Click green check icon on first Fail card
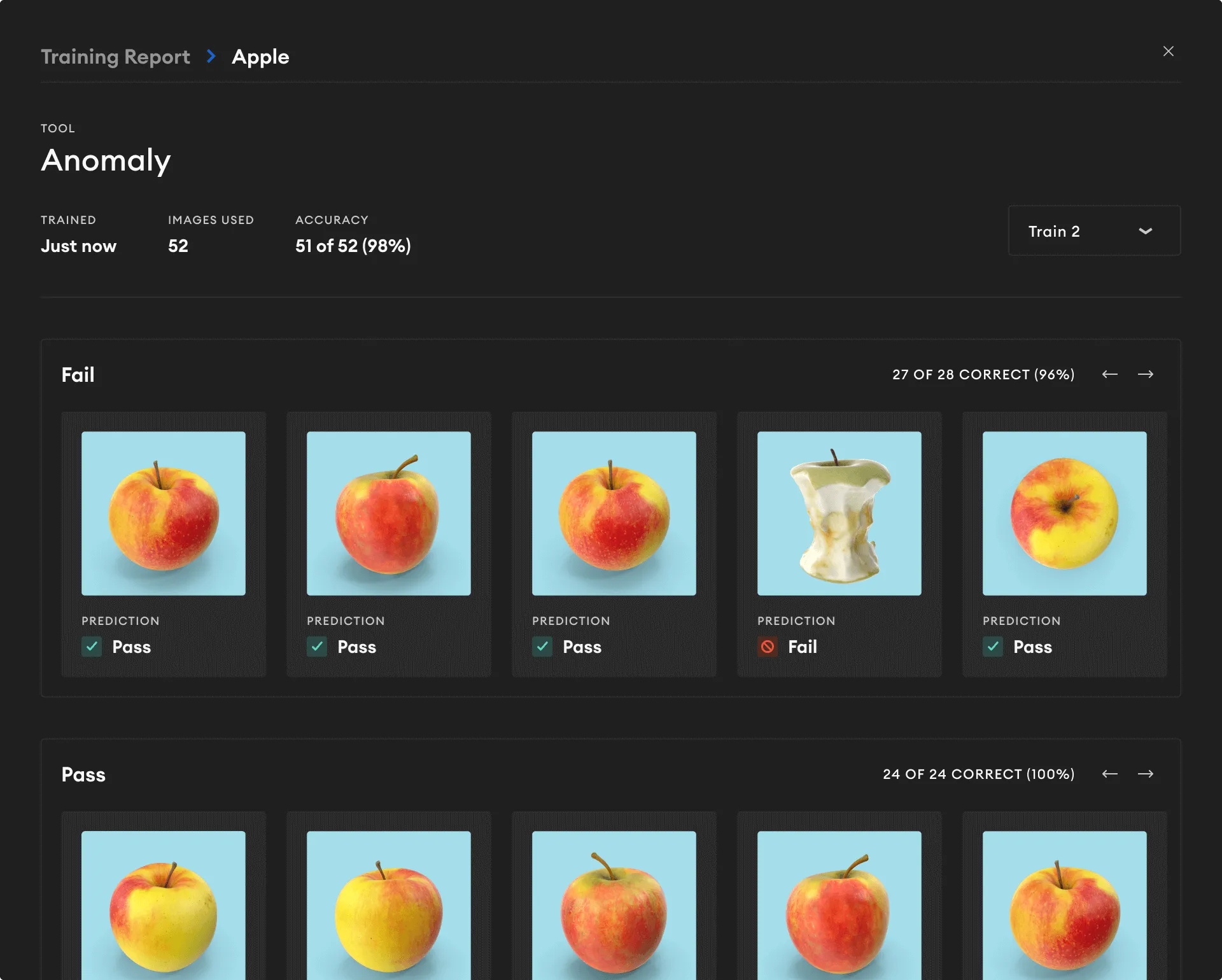The width and height of the screenshot is (1222, 980). click(92, 647)
